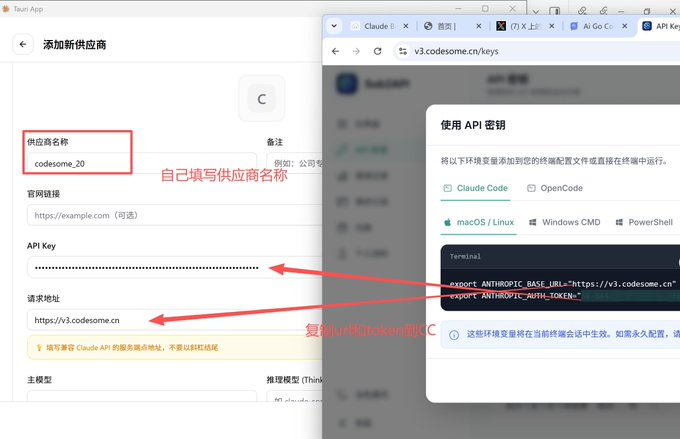680x439 pixels.
Task: Click the 备注 label
Action: point(275,142)
